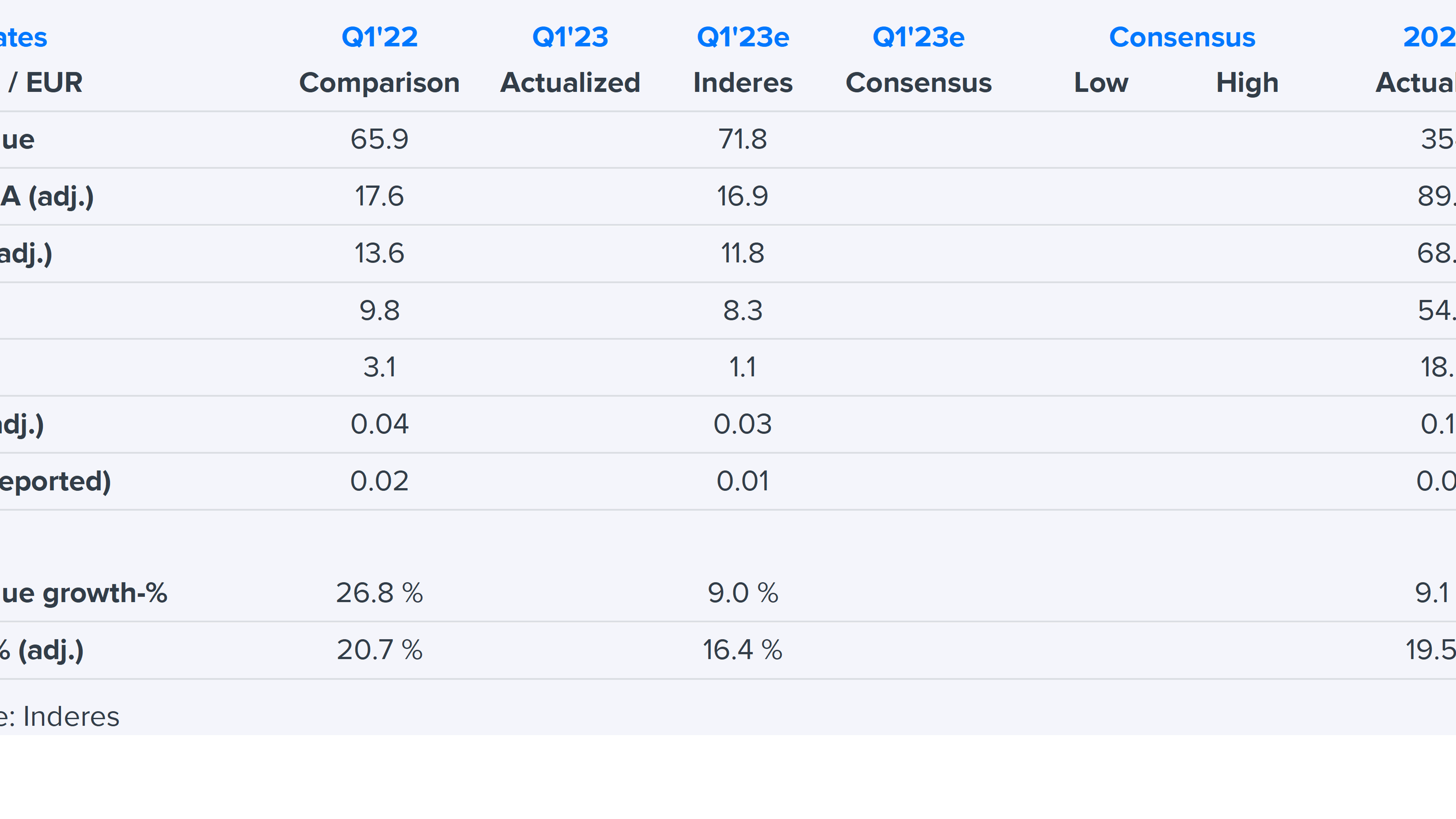The image size is (1456, 819).
Task: Click the Q1'23e header above Inderes
Action: point(742,37)
